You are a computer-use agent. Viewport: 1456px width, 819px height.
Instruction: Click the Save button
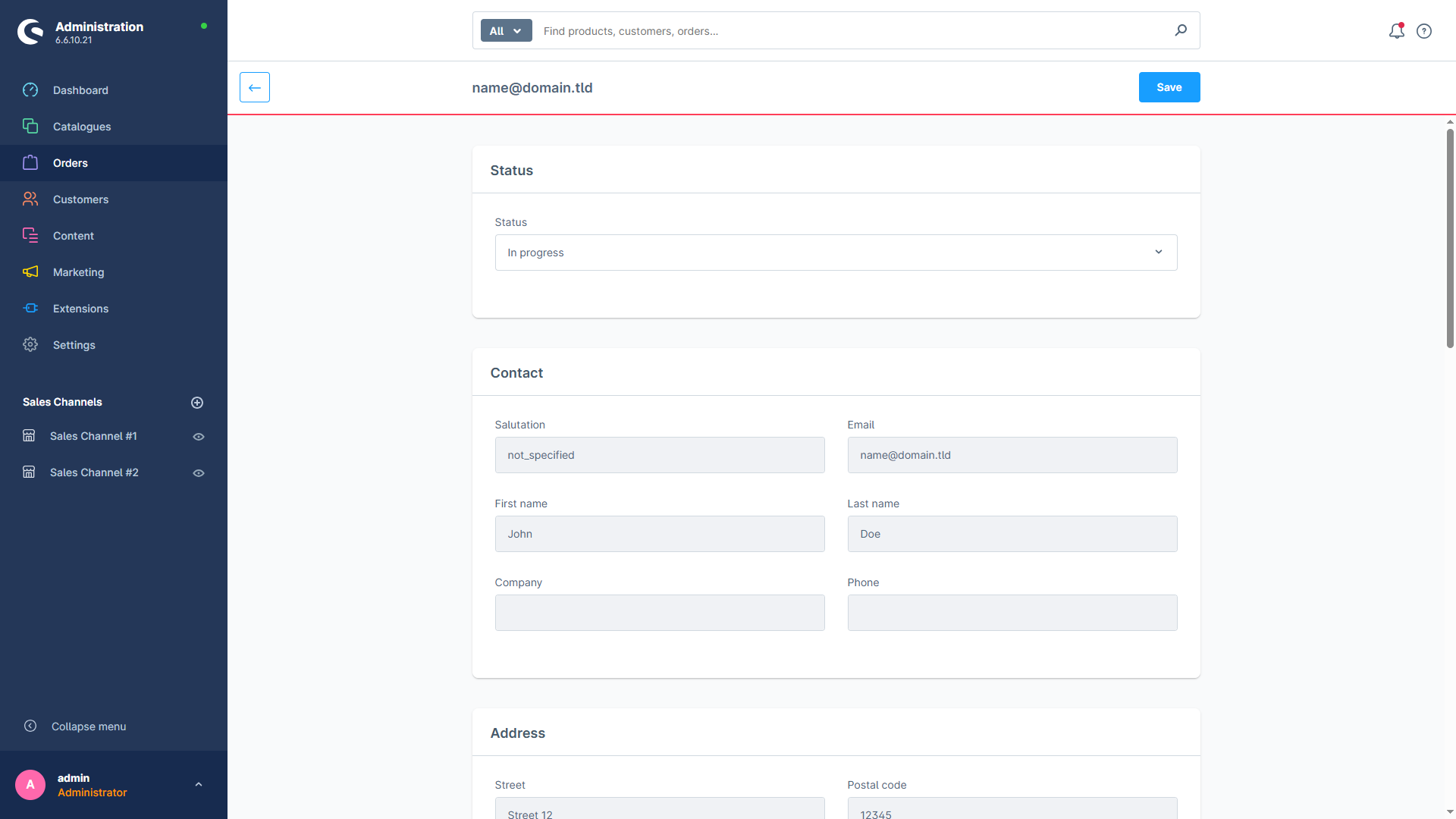(1169, 87)
